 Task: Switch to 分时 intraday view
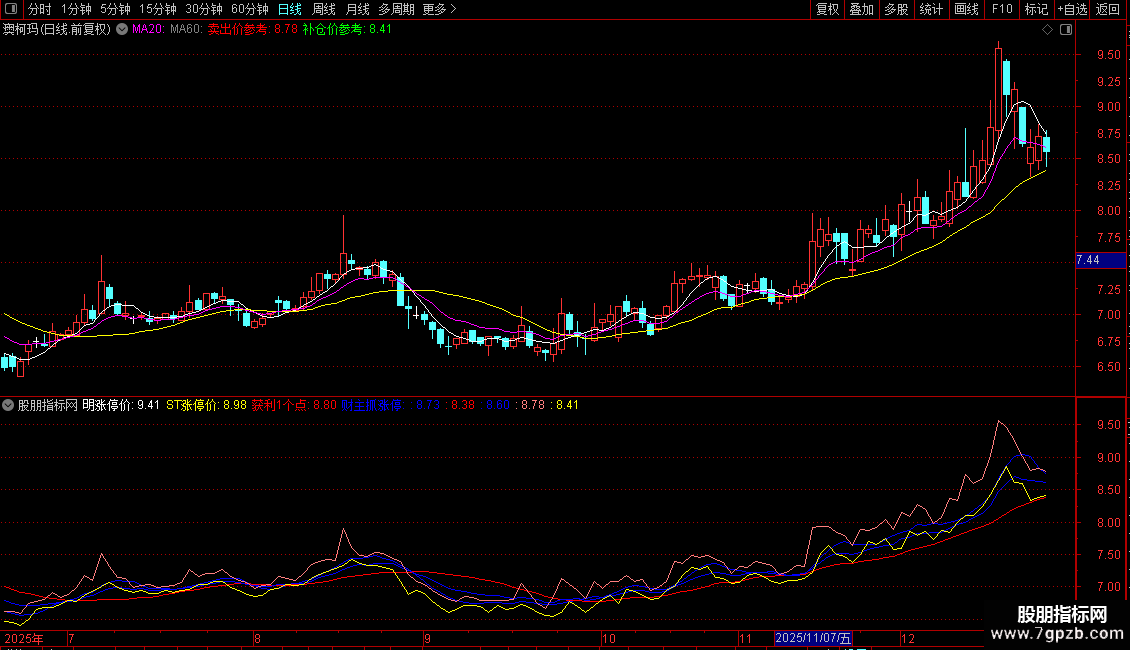pyautogui.click(x=39, y=9)
